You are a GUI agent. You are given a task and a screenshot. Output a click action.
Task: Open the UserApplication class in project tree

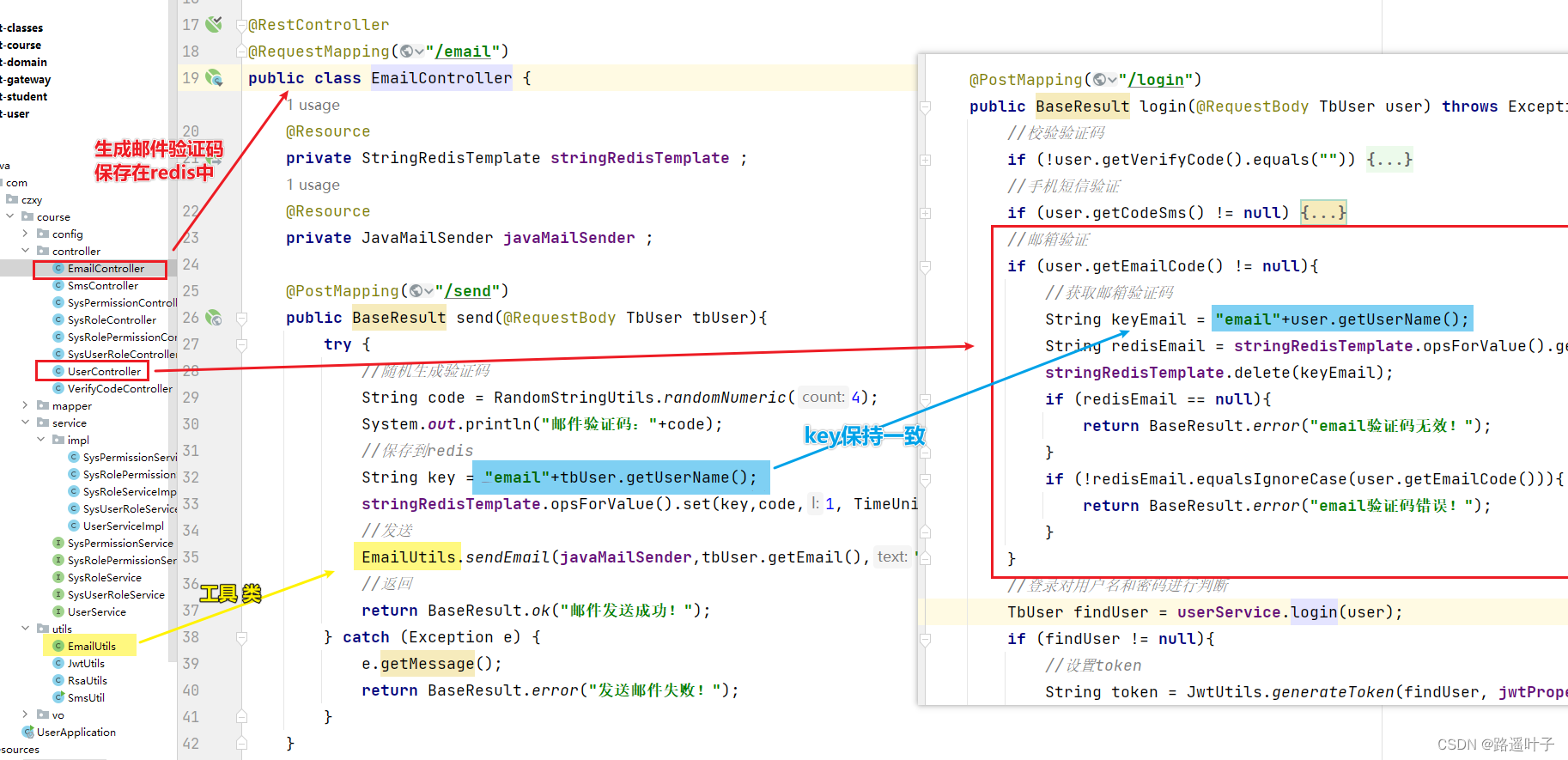[x=76, y=733]
